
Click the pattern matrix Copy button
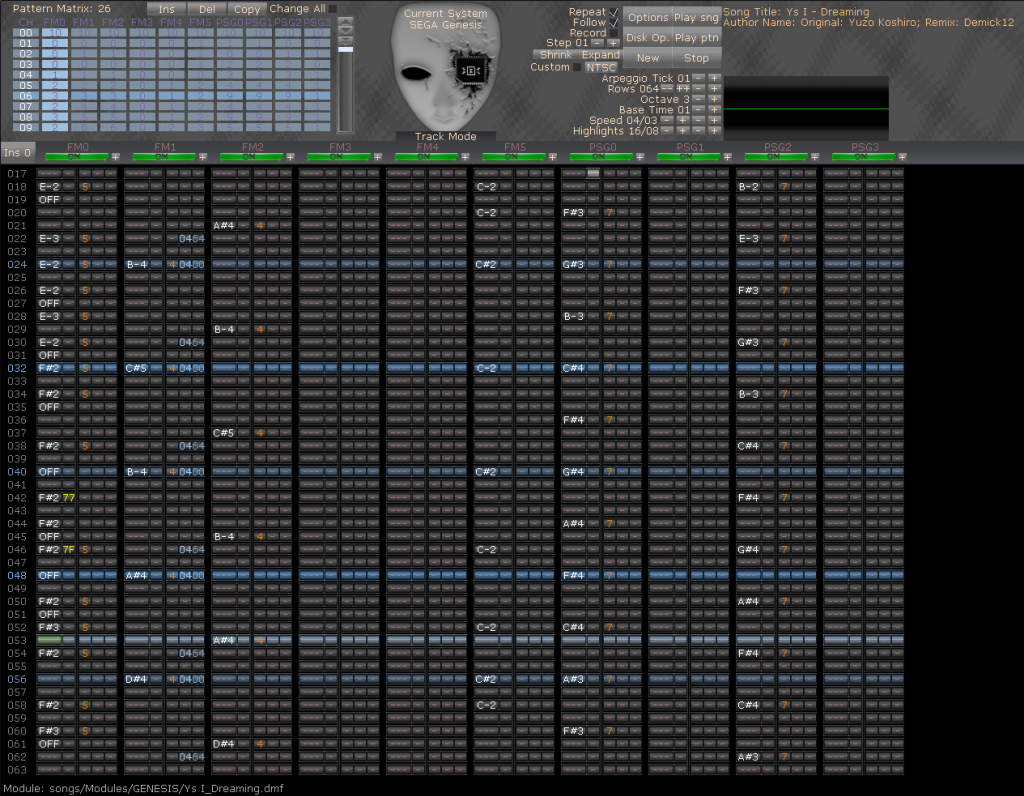(247, 9)
